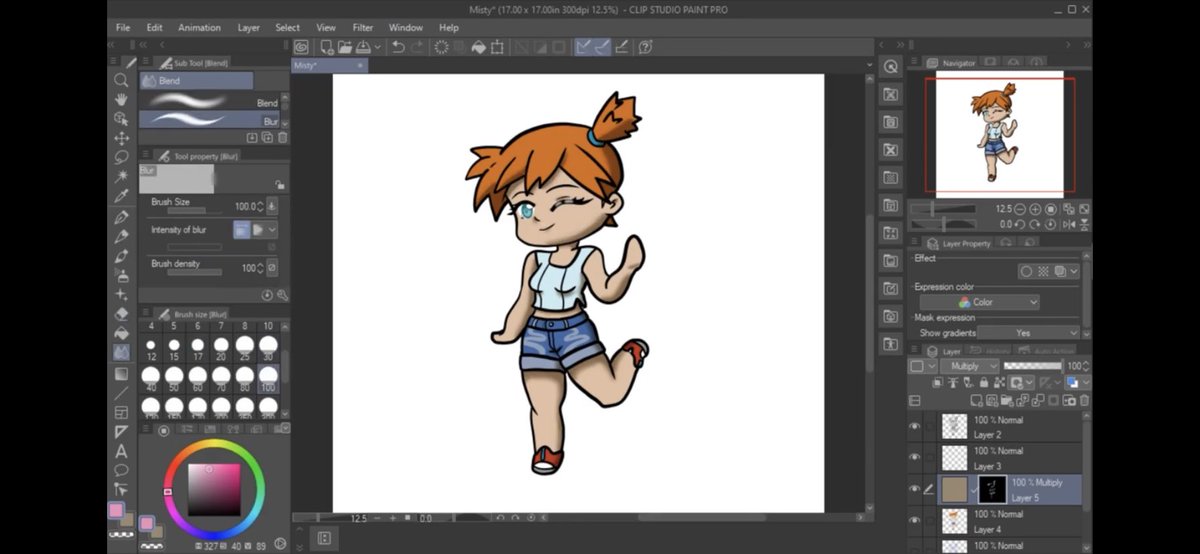The height and width of the screenshot is (554, 1200).
Task: Open the File menu
Action: (123, 27)
